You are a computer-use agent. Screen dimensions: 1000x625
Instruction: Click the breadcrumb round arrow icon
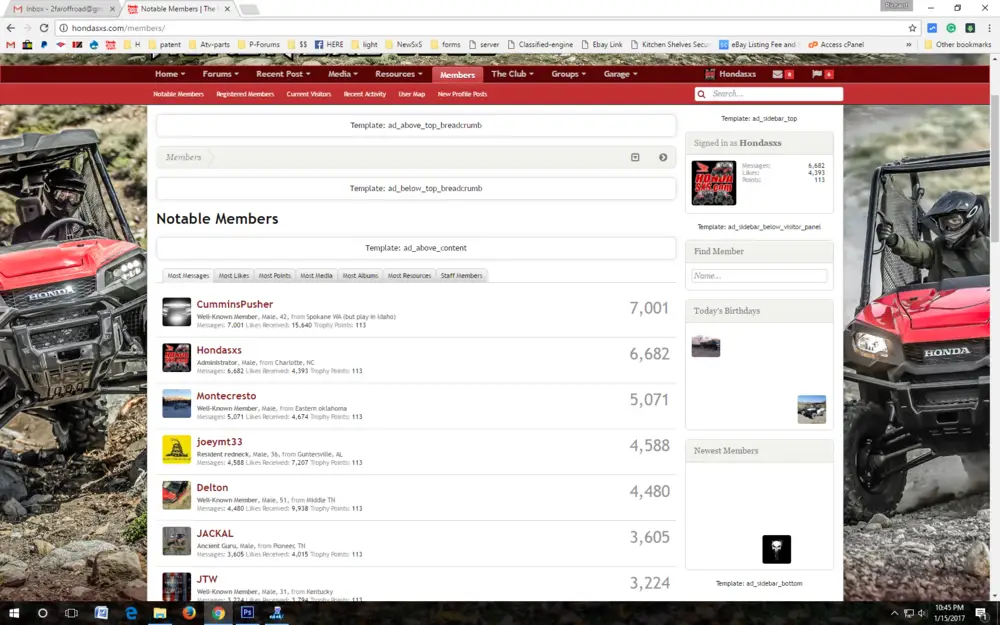(x=663, y=157)
